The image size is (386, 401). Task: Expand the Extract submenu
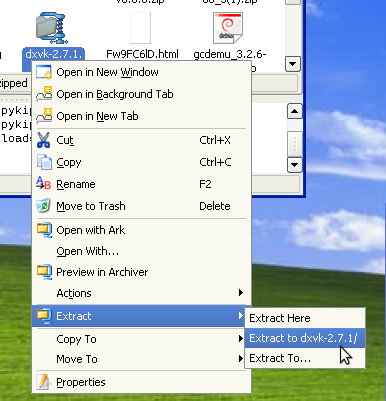tap(141, 316)
